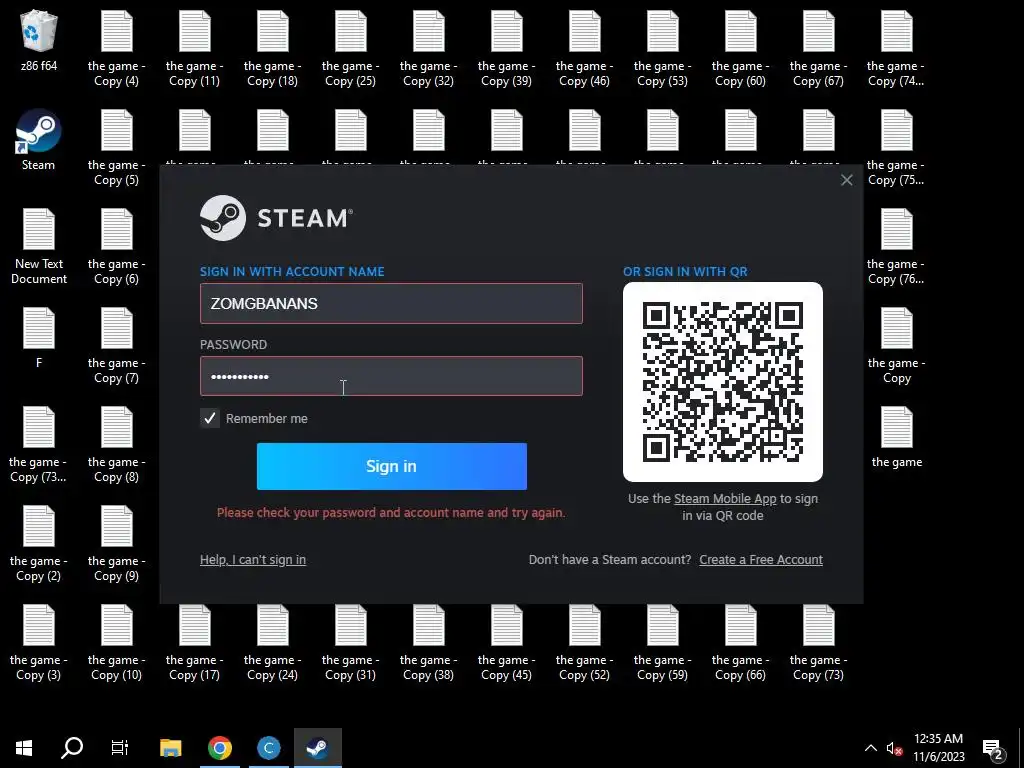Select 'the game - Copy (73)' file in bottom row
The image size is (1024, 768).
point(818,643)
